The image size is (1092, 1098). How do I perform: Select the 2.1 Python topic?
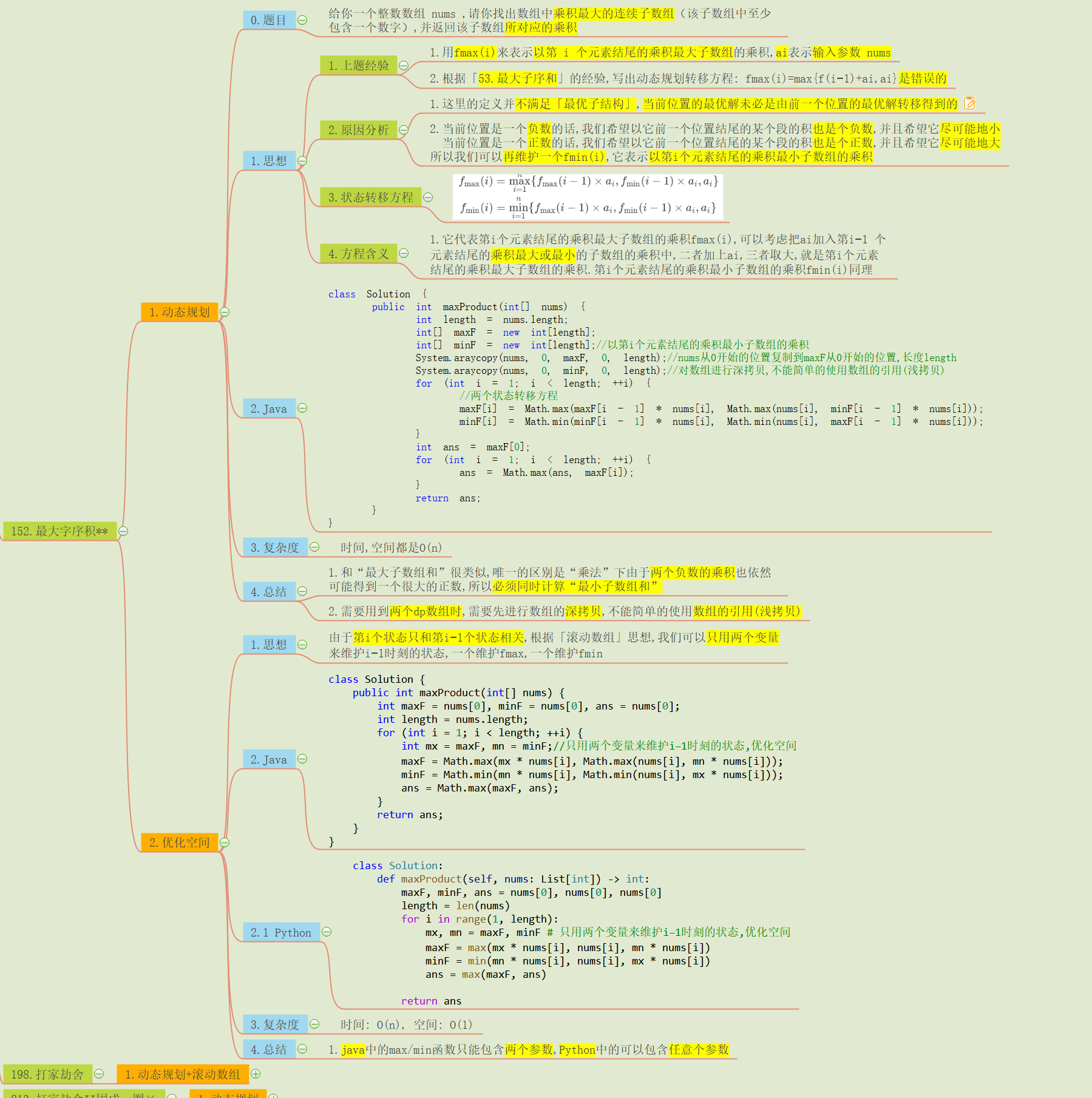click(281, 932)
